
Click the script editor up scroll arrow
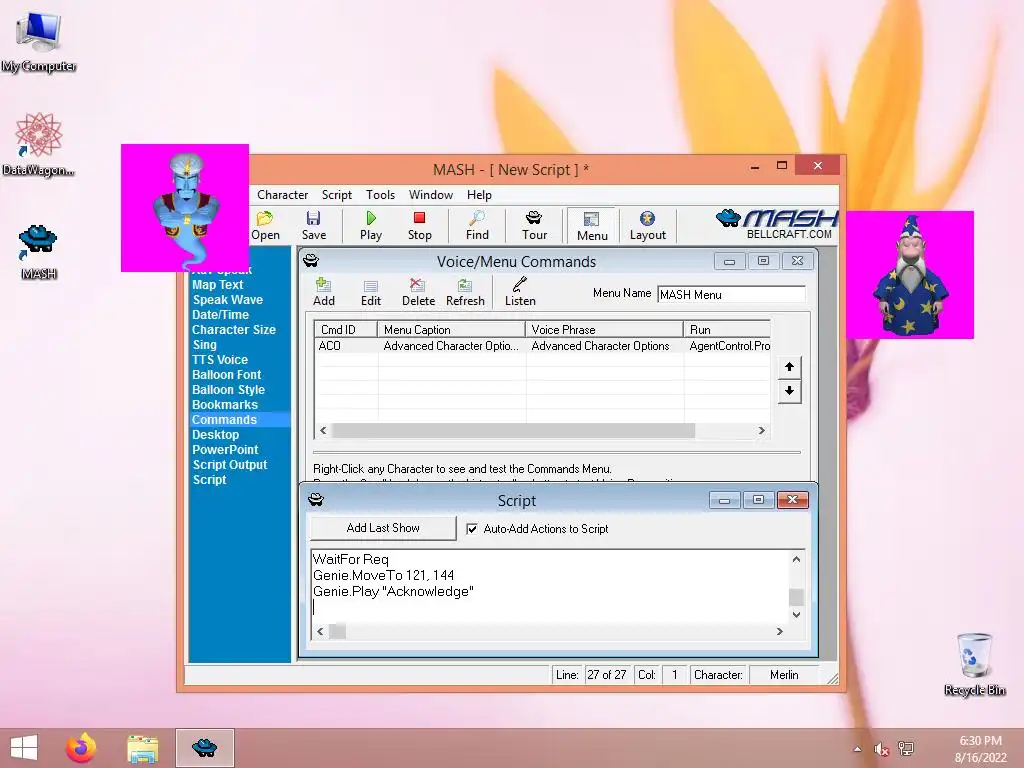[796, 559]
